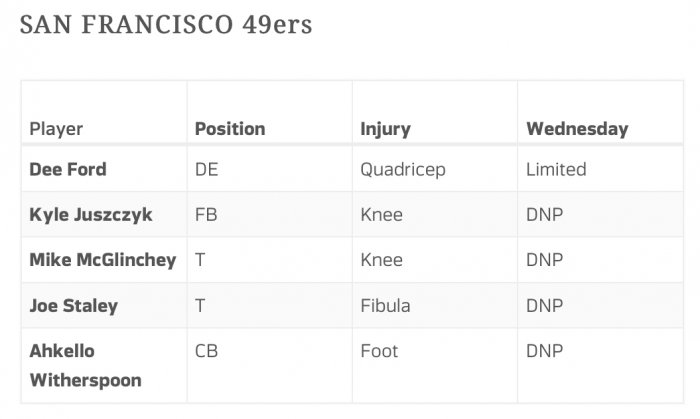The height and width of the screenshot is (419, 700).
Task: Select Mike McGlinchey player name
Action: [103, 260]
